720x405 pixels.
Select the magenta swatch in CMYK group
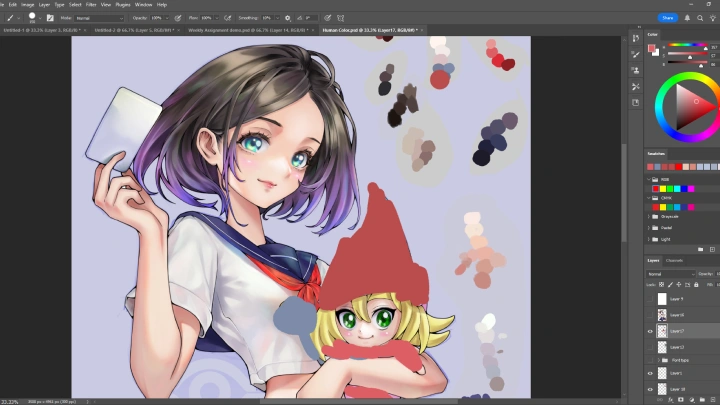[x=691, y=207]
